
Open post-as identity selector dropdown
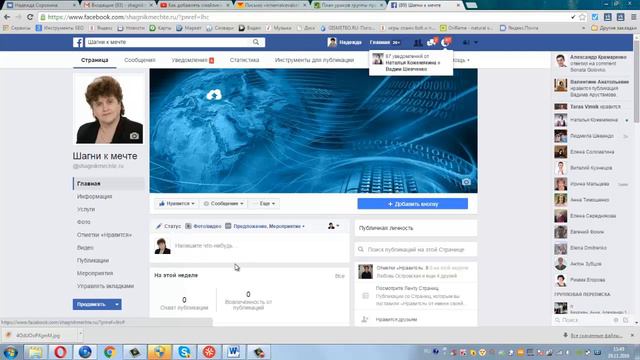(x=333, y=226)
